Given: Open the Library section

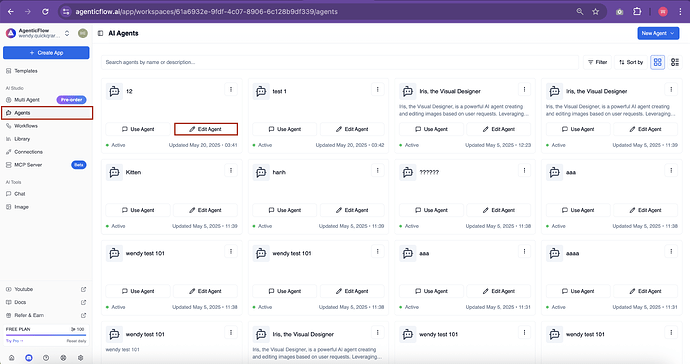Looking at the screenshot, I should coord(22,139).
